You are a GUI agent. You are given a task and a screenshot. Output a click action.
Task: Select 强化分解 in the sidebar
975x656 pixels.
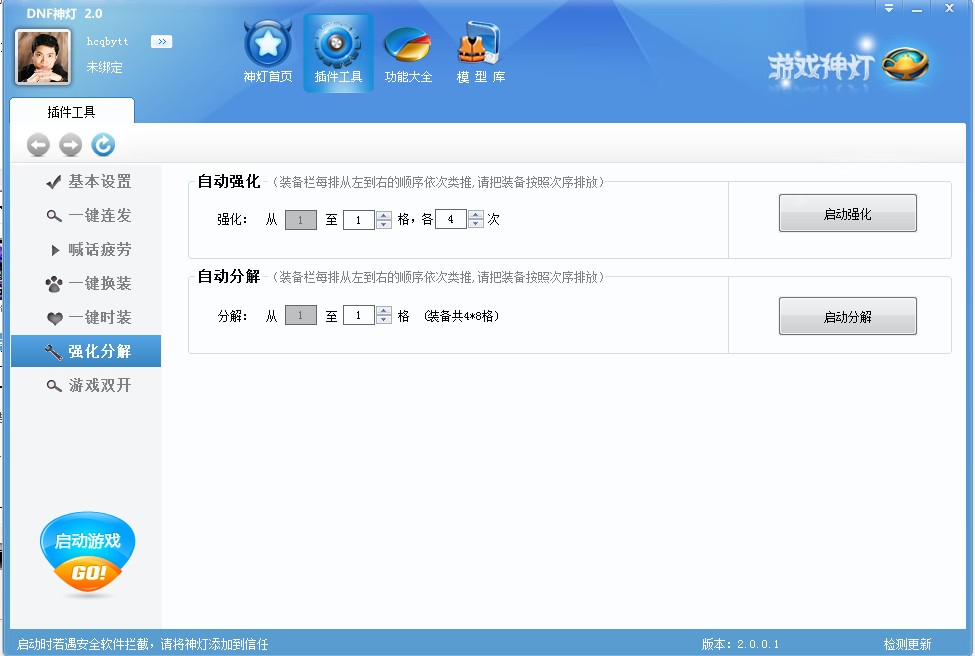pos(86,351)
